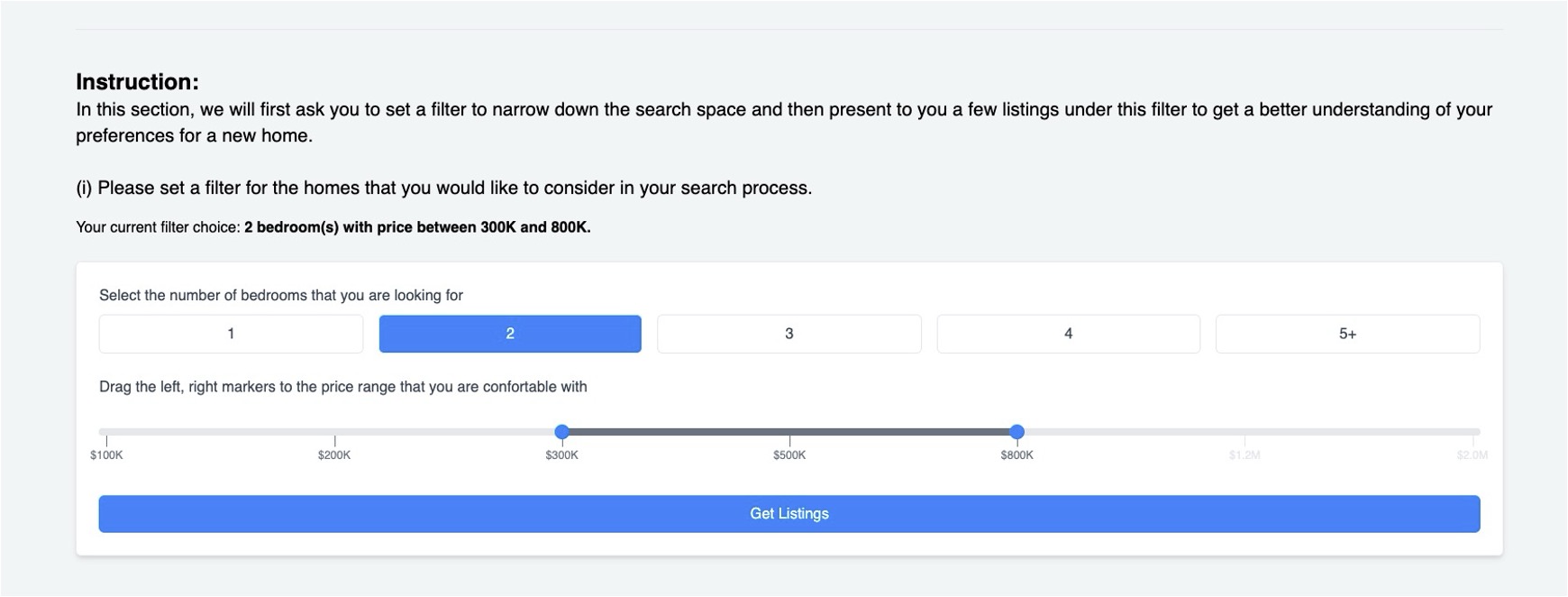The height and width of the screenshot is (597, 1568).
Task: Click the right price slider handle at $800K
Action: (x=1017, y=432)
